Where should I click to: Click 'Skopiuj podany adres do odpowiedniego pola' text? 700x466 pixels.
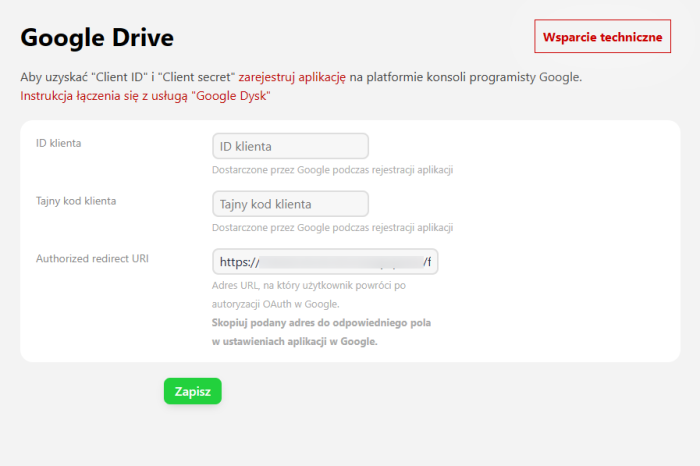(321, 323)
